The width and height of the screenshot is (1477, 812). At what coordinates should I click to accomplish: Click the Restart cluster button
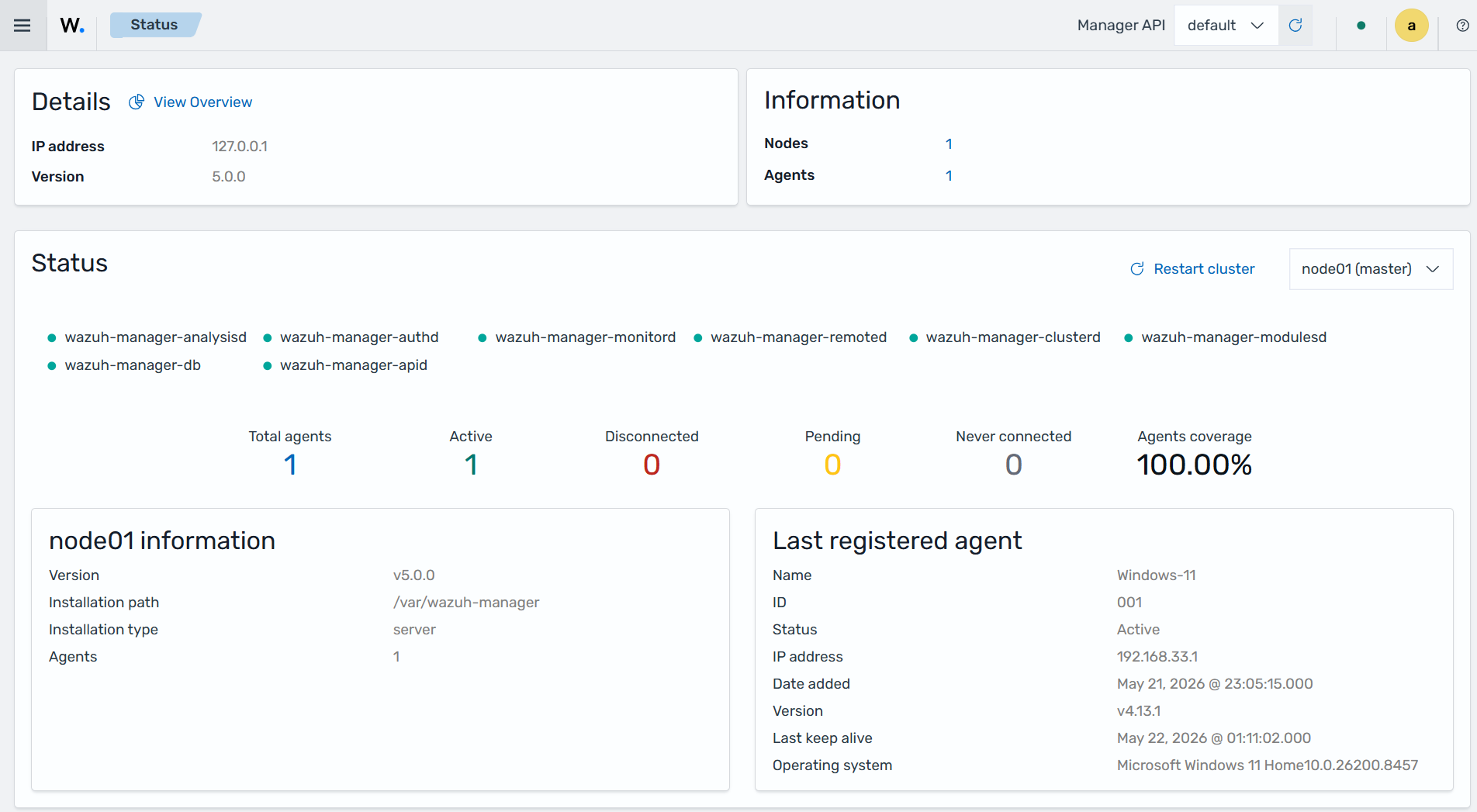click(1192, 269)
